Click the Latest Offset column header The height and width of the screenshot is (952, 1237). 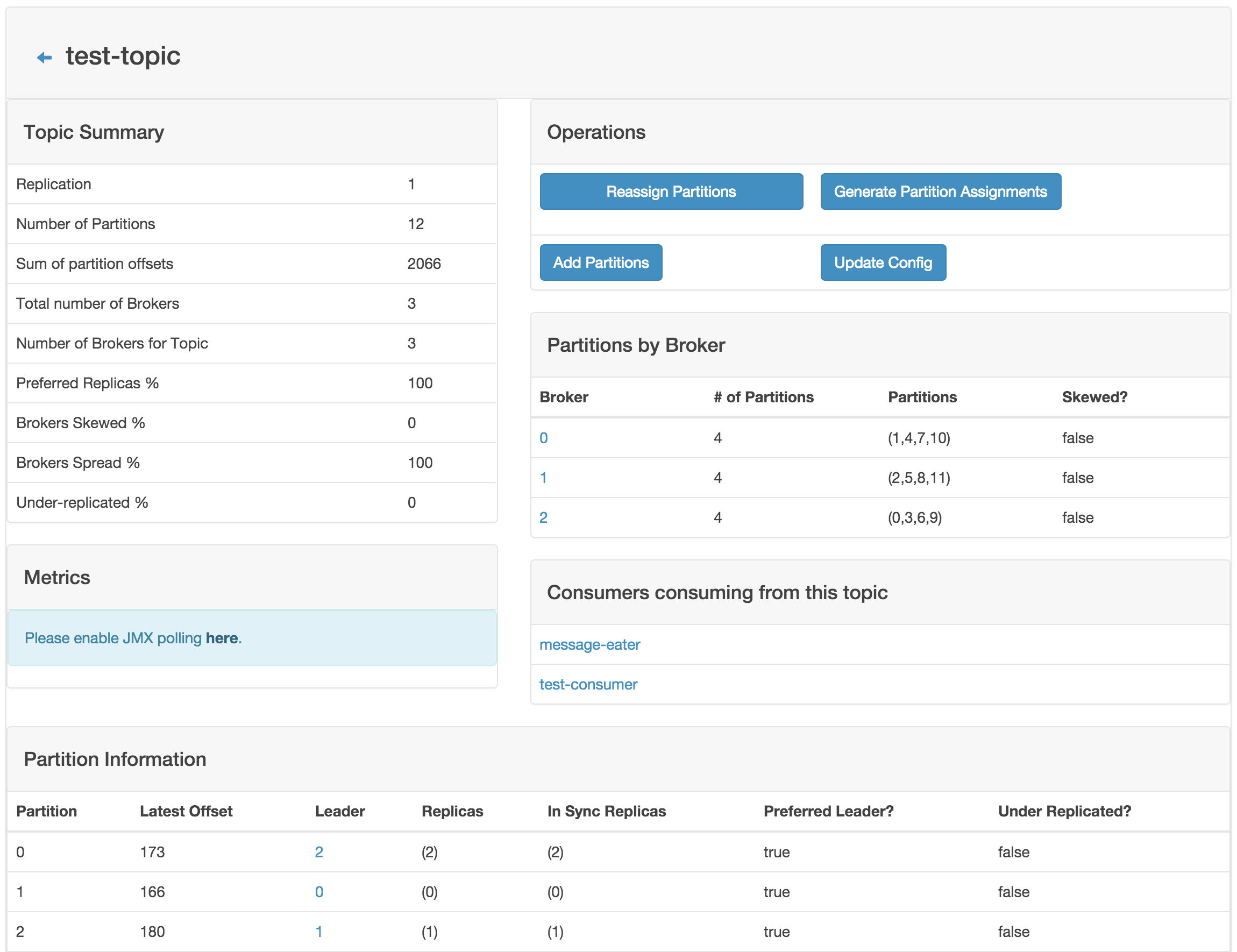tap(186, 811)
